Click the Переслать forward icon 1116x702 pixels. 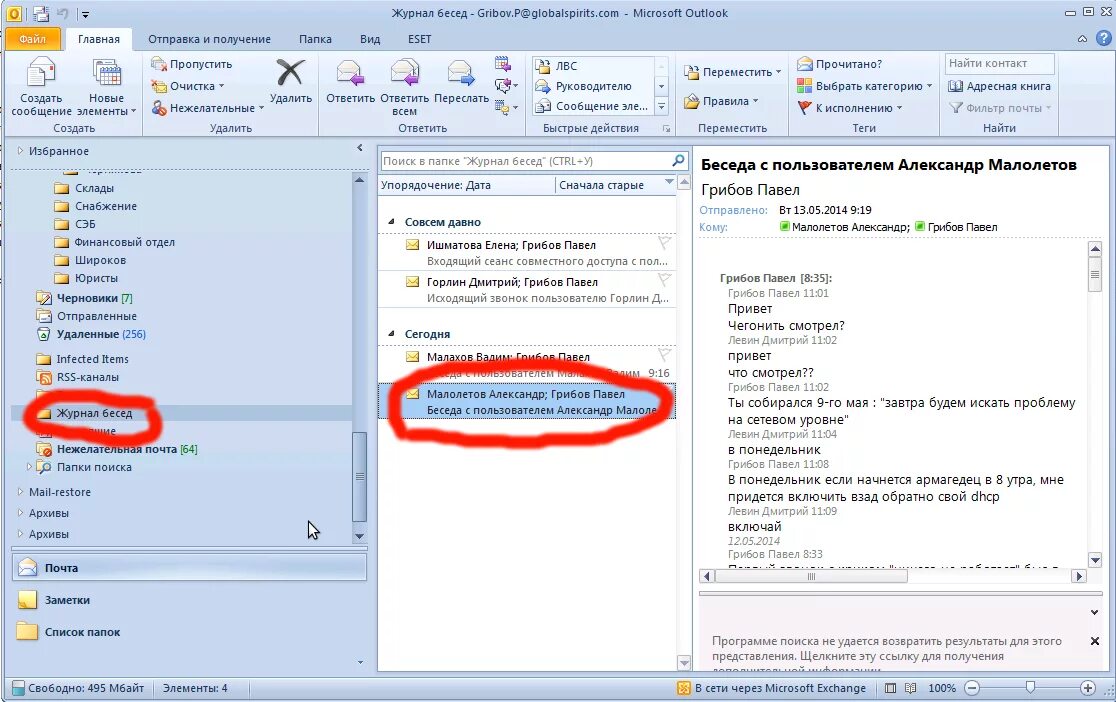[x=460, y=73]
